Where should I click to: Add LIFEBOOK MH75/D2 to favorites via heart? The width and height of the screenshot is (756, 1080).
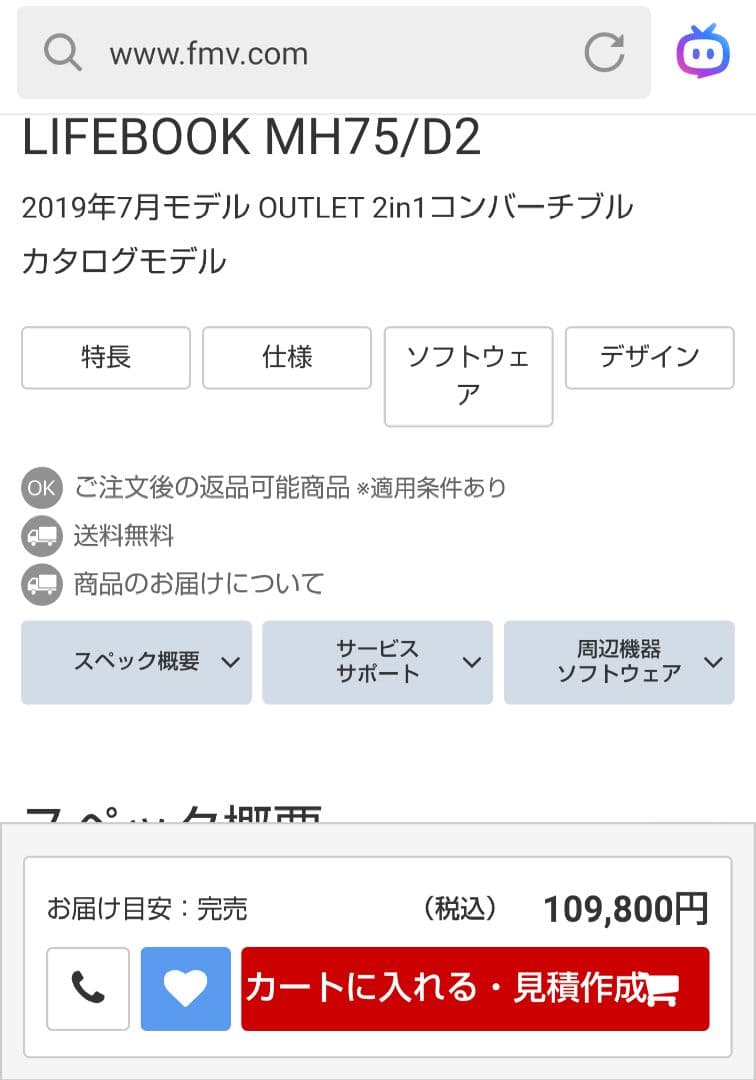tap(185, 988)
